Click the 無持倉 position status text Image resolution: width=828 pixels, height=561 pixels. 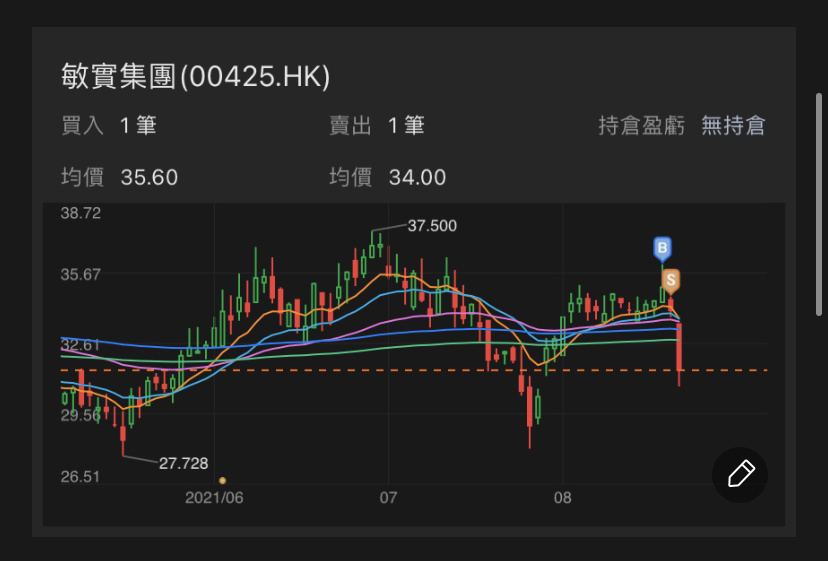[733, 126]
